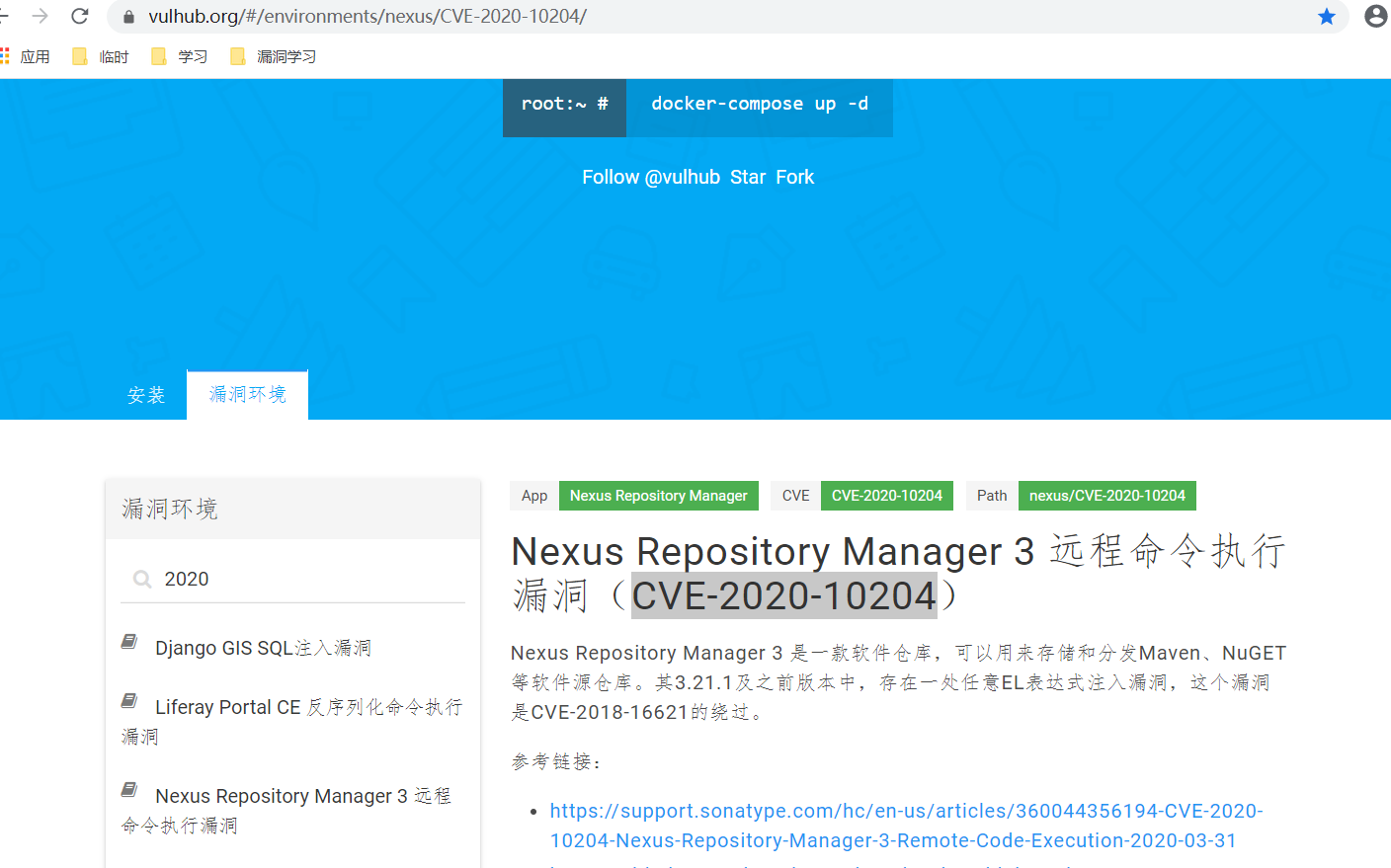Select the 漏洞环境 tab
The width and height of the screenshot is (1391, 868).
point(248,394)
